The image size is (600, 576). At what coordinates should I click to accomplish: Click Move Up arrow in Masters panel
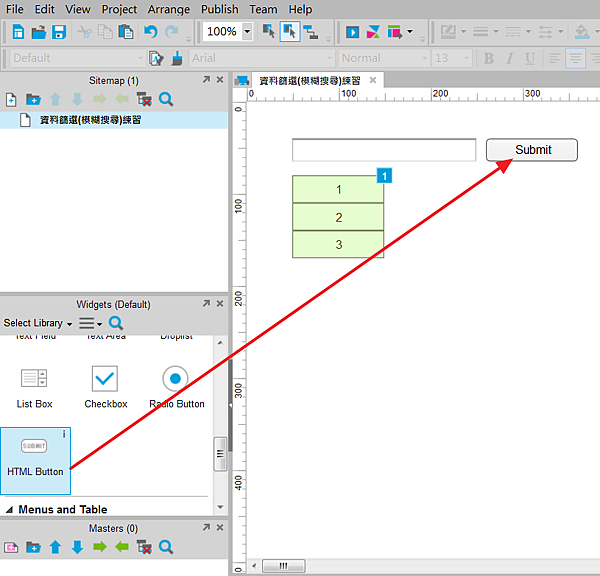(x=55, y=547)
